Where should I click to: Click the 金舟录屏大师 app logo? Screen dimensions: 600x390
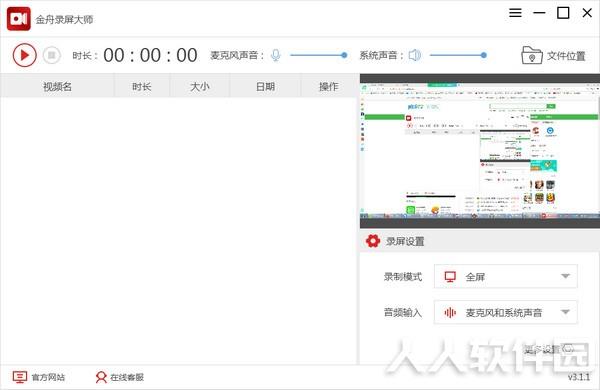coord(19,19)
